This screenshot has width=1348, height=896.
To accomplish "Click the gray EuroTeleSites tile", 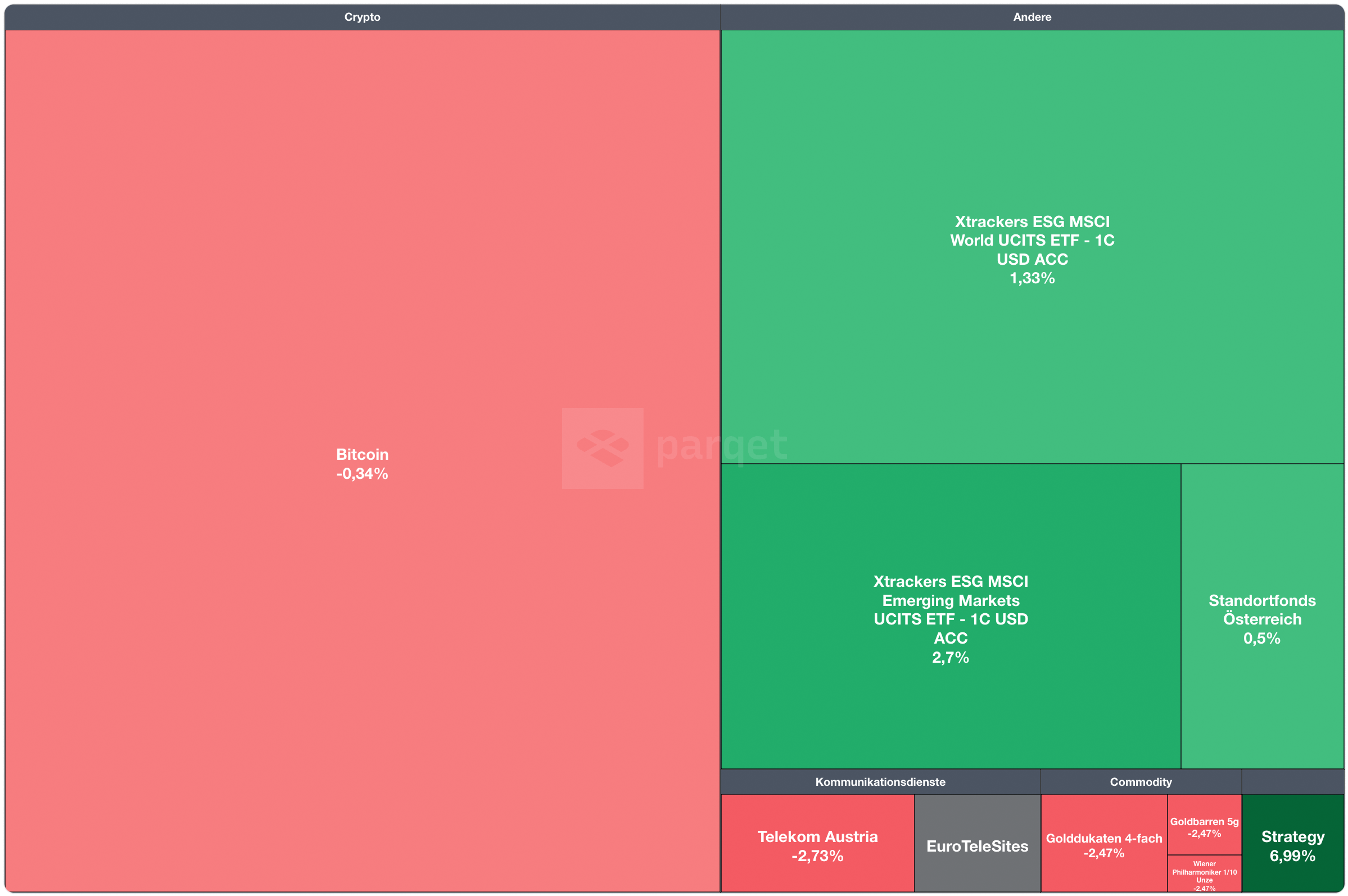I will click(x=976, y=847).
